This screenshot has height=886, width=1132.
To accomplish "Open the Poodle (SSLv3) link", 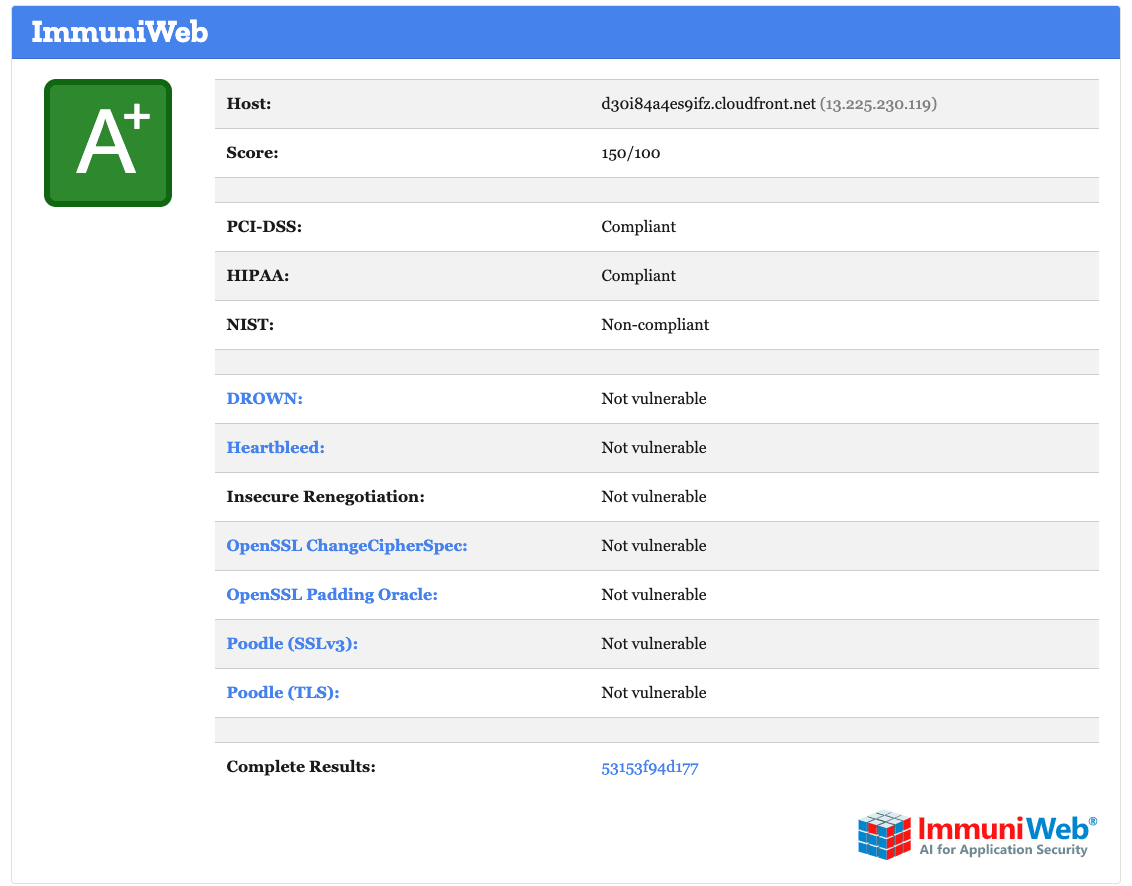I will [293, 643].
